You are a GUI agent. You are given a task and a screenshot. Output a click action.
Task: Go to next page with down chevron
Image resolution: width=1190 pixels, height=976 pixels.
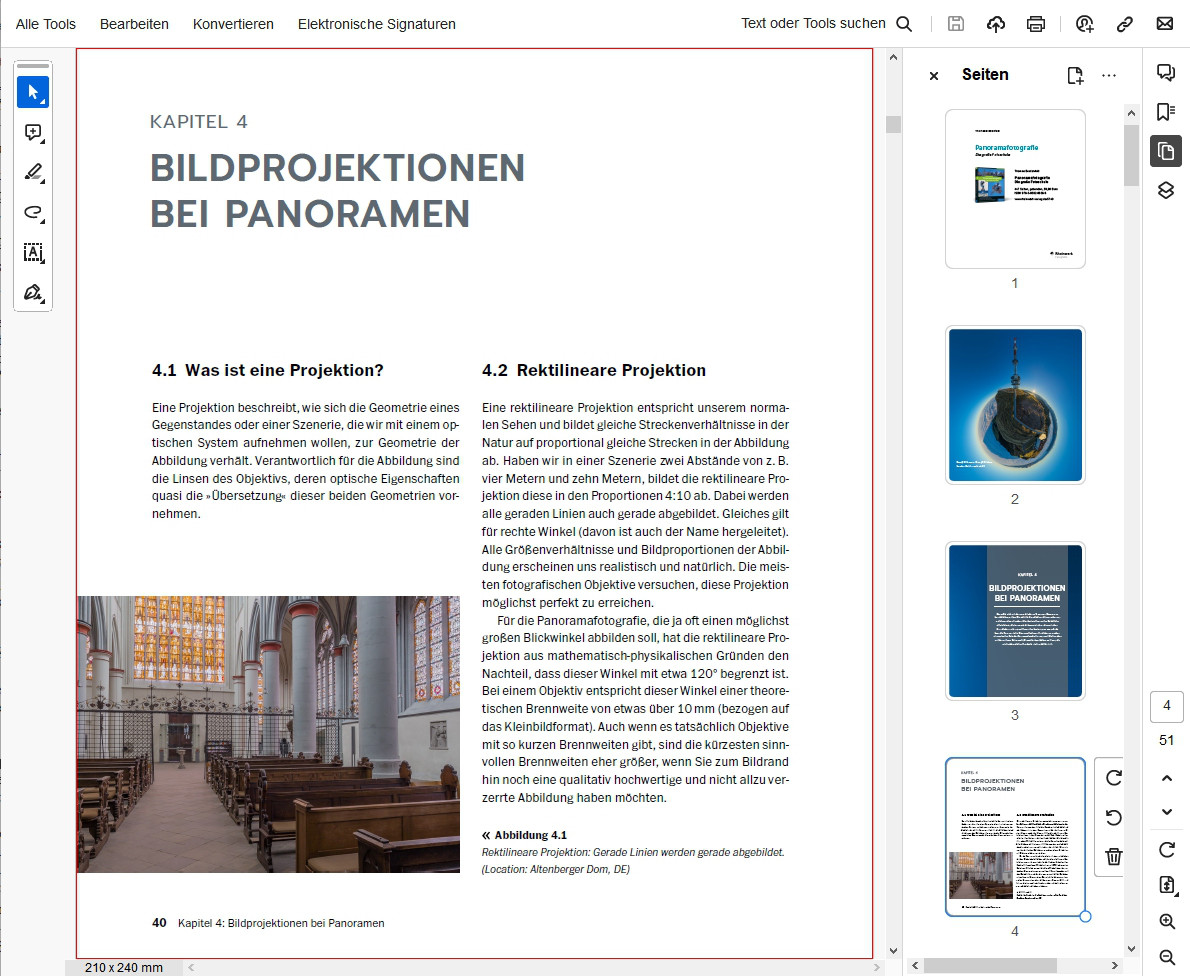pos(1166,811)
